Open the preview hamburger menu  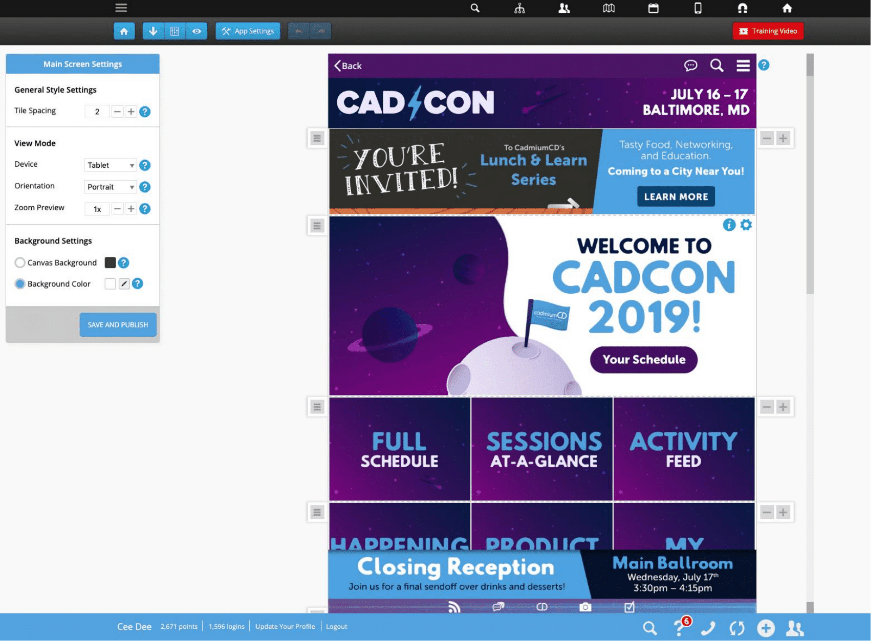point(744,66)
